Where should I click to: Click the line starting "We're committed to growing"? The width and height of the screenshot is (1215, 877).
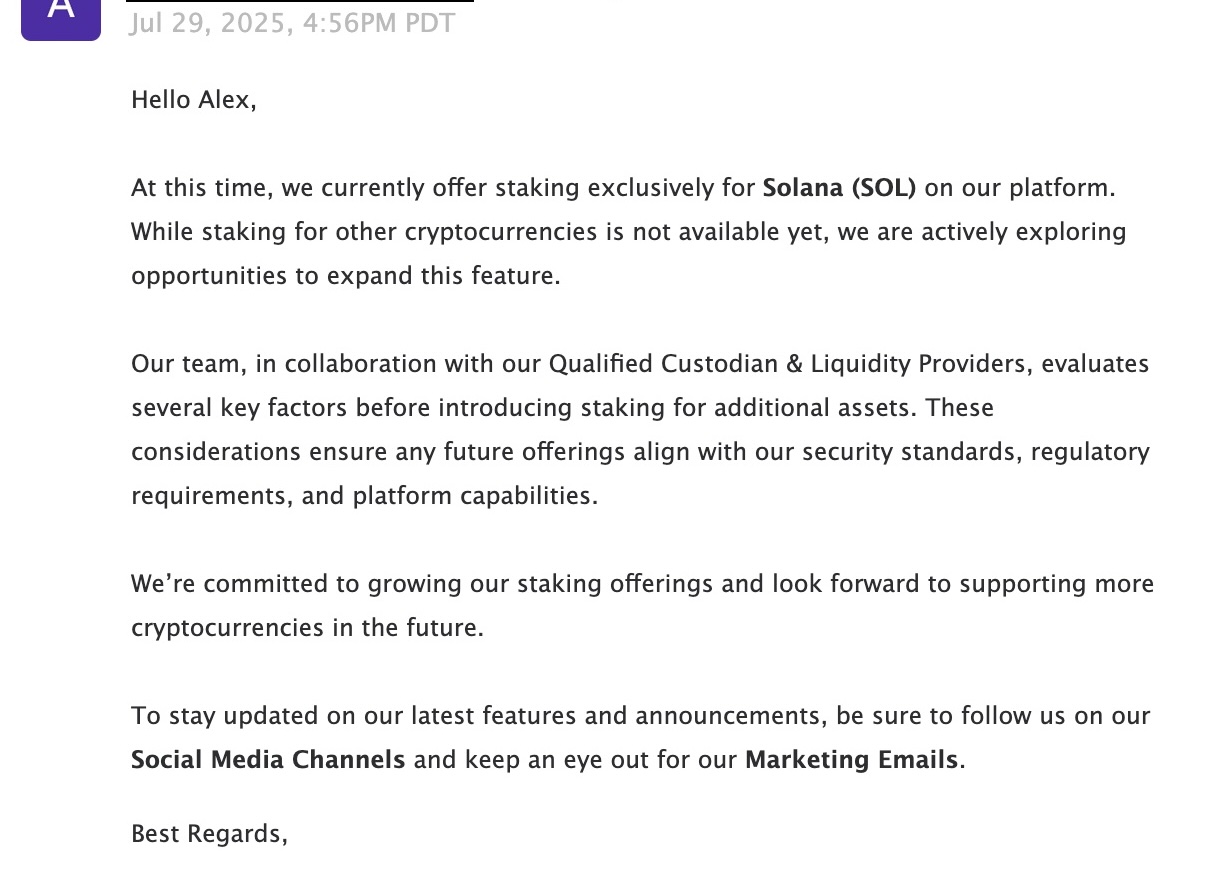[642, 584]
